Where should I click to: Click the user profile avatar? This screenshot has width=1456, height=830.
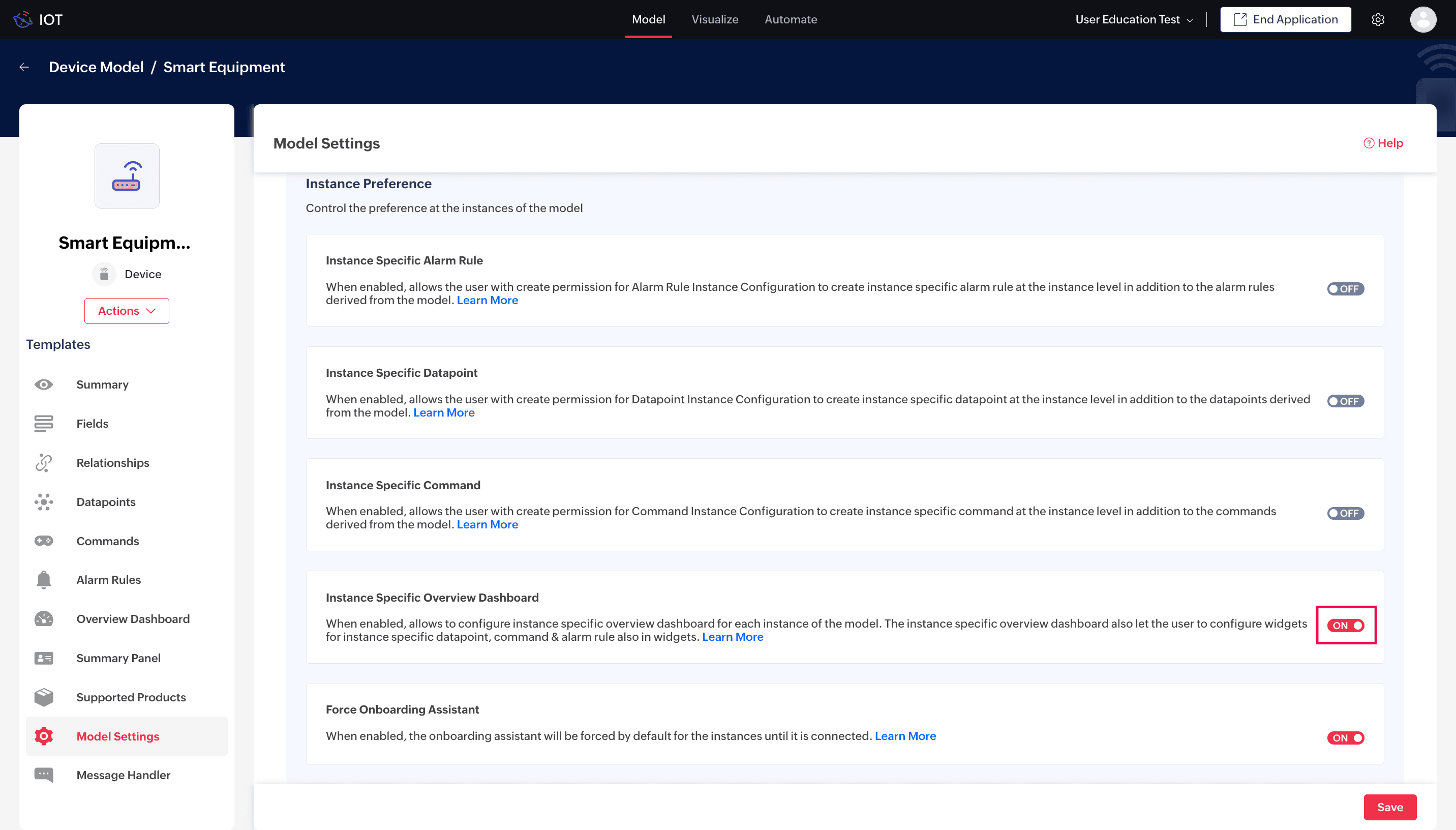coord(1422,19)
